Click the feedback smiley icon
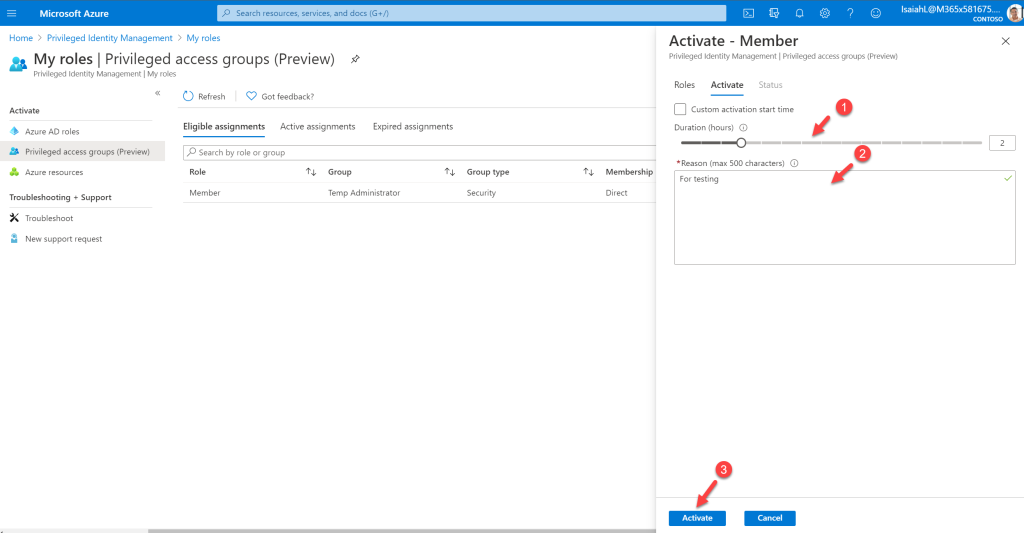The height and width of the screenshot is (533, 1024). (x=876, y=13)
